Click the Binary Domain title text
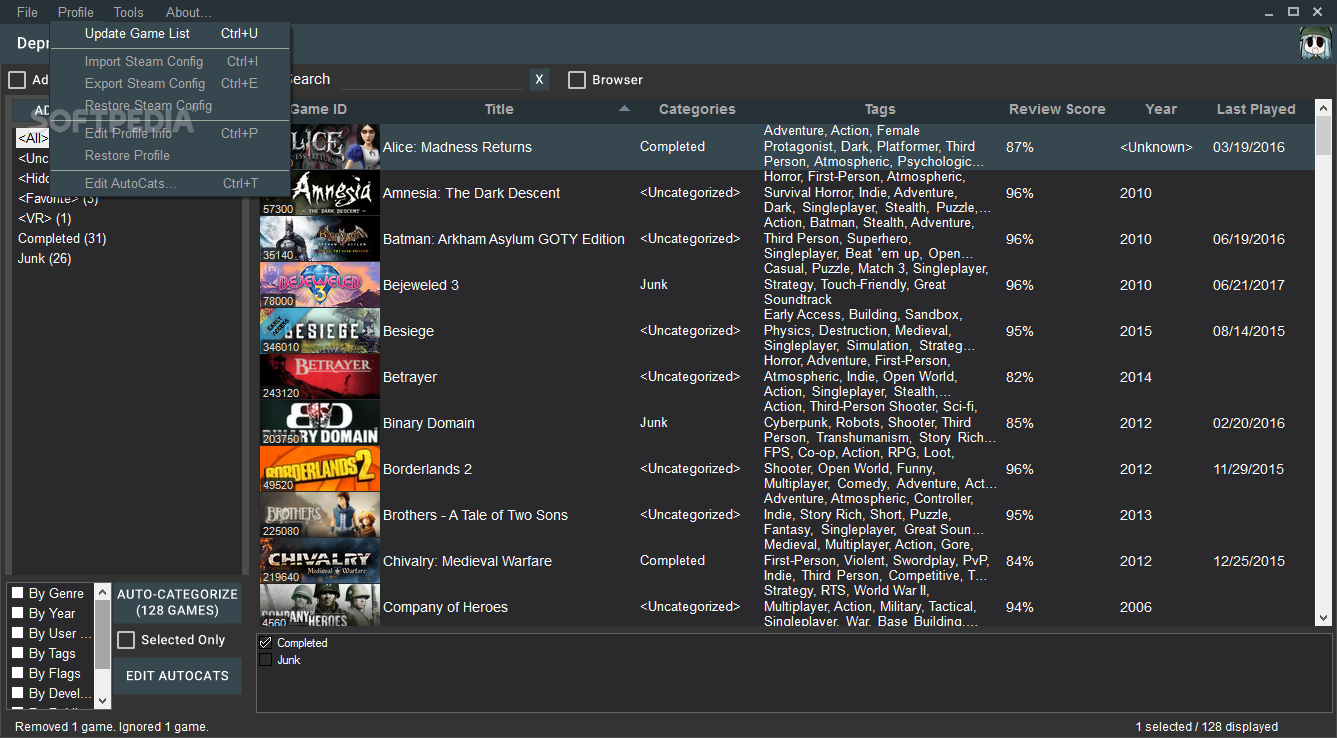1337x738 pixels. click(x=429, y=423)
